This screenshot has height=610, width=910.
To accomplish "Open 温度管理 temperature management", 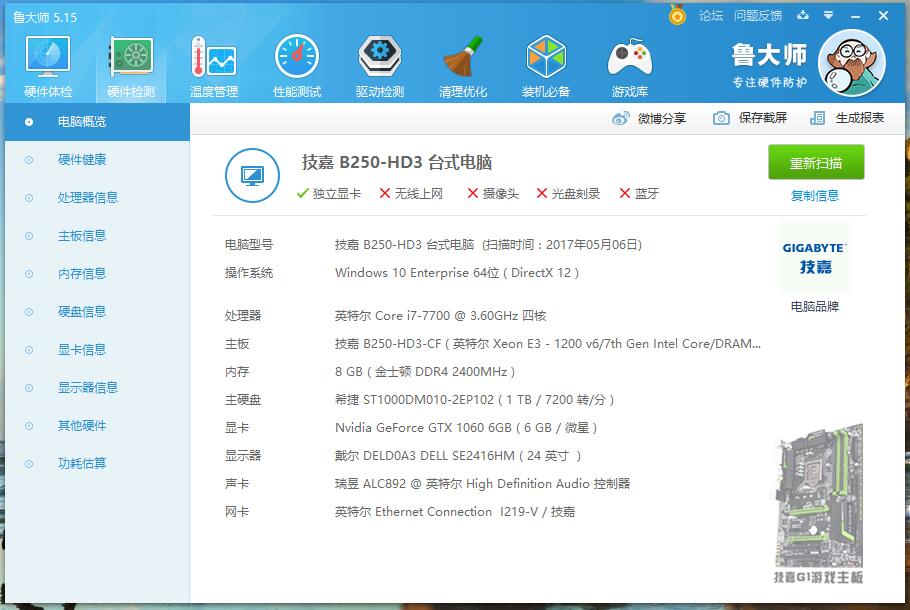I will click(x=214, y=66).
